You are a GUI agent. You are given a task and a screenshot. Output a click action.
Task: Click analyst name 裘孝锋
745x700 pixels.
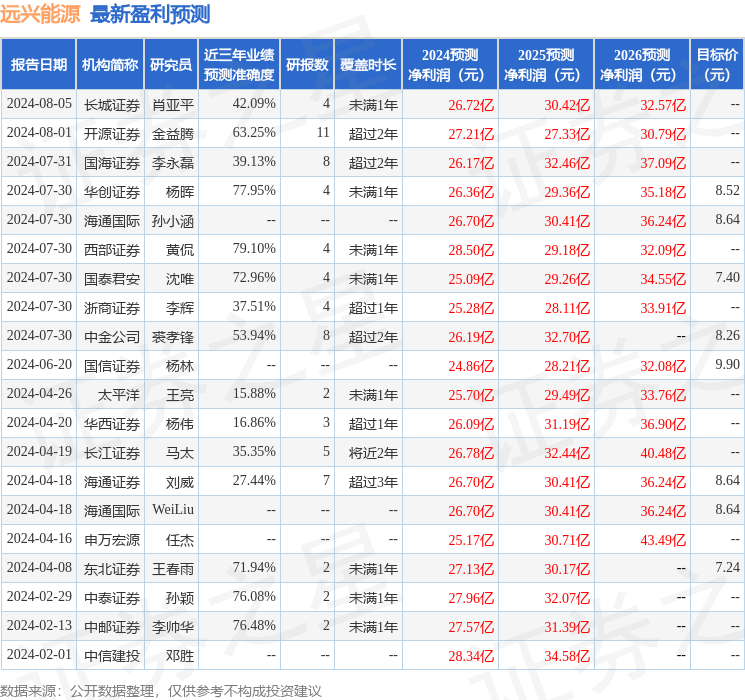[173, 337]
